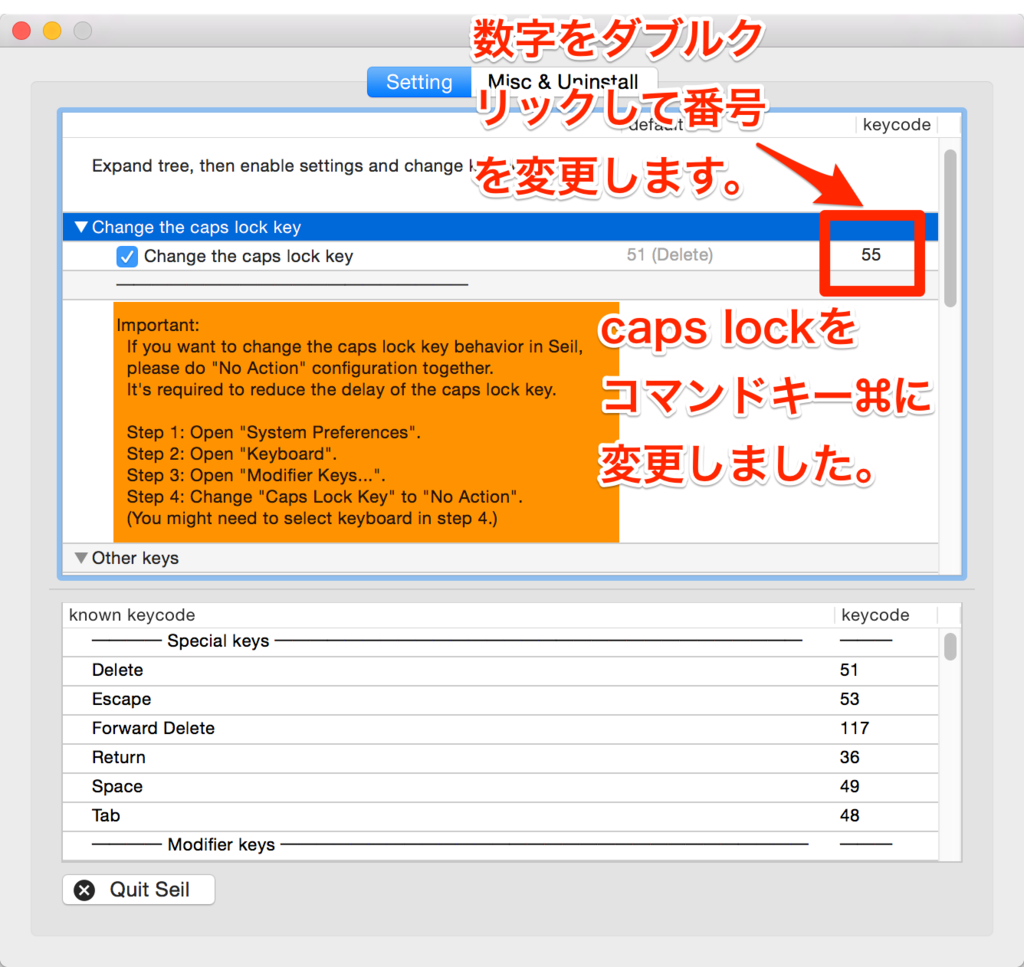The image size is (1024, 967).
Task: Collapse the Other keys section triangle
Action: [x=81, y=558]
